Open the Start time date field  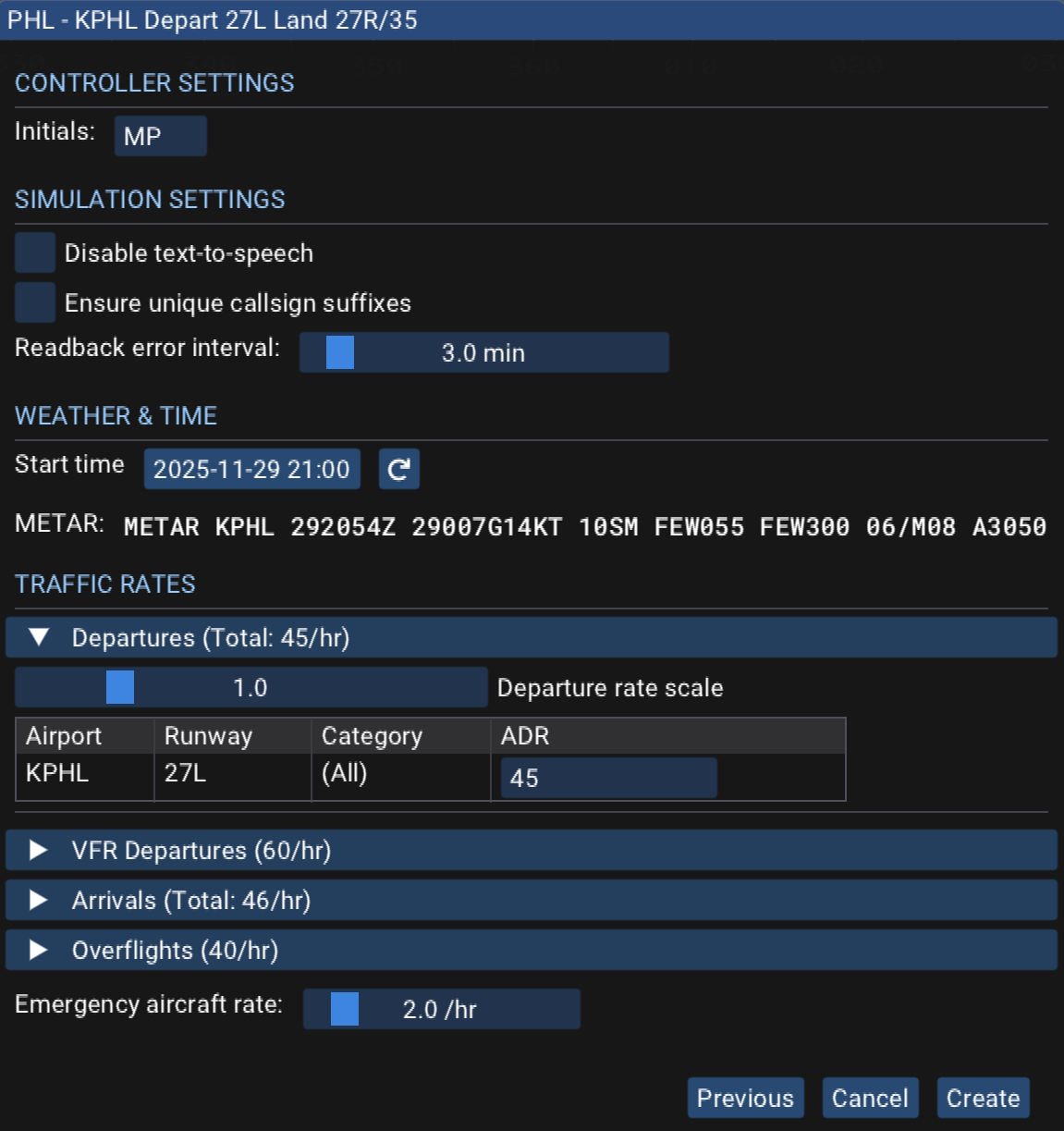[x=252, y=469]
